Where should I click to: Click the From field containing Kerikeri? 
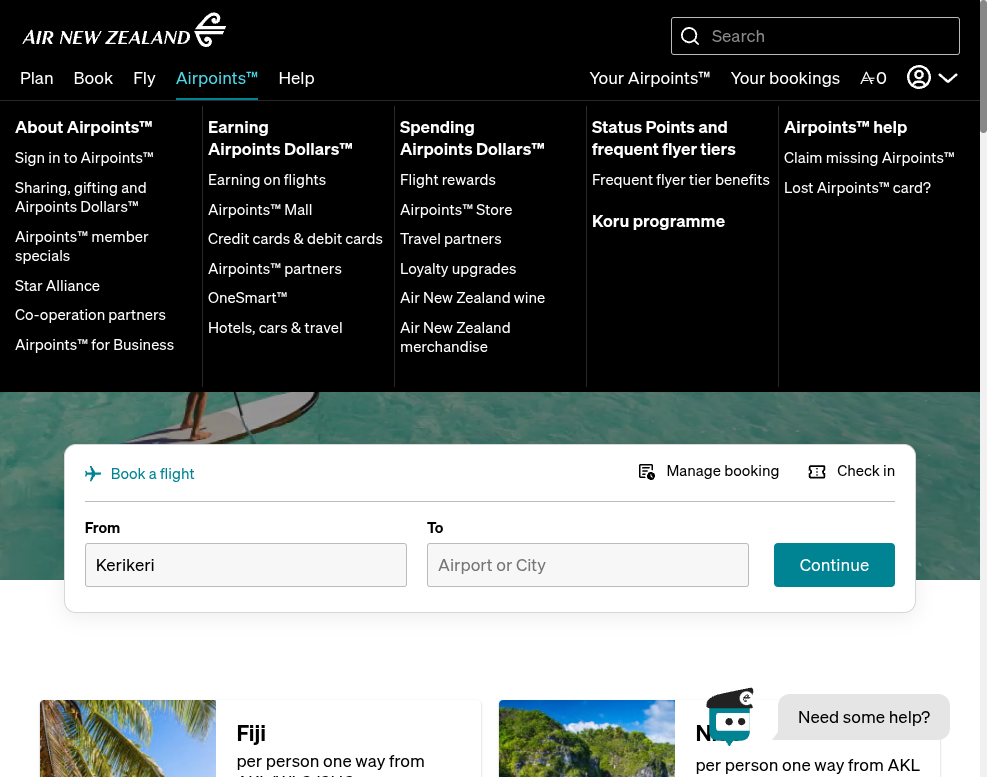(x=245, y=565)
